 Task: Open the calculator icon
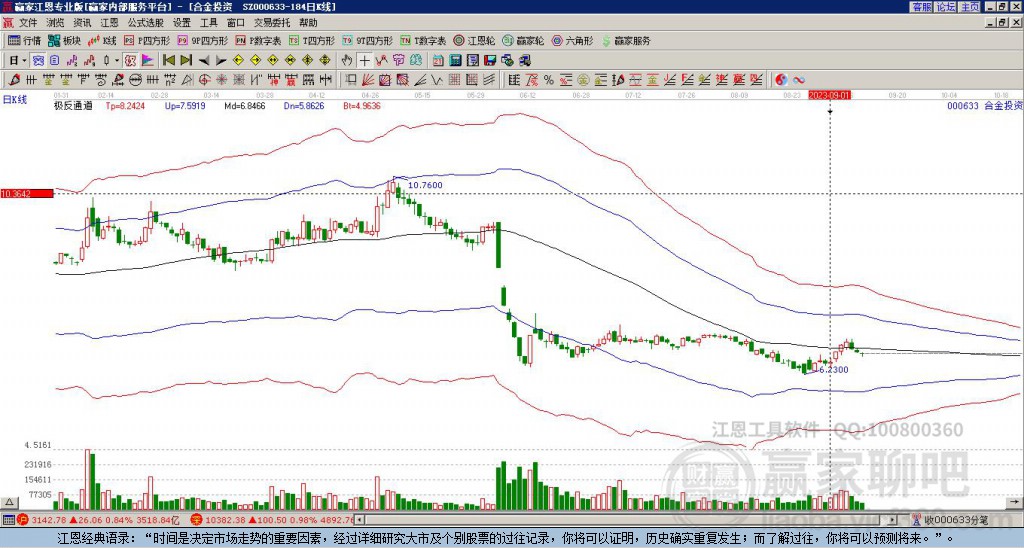(455, 61)
